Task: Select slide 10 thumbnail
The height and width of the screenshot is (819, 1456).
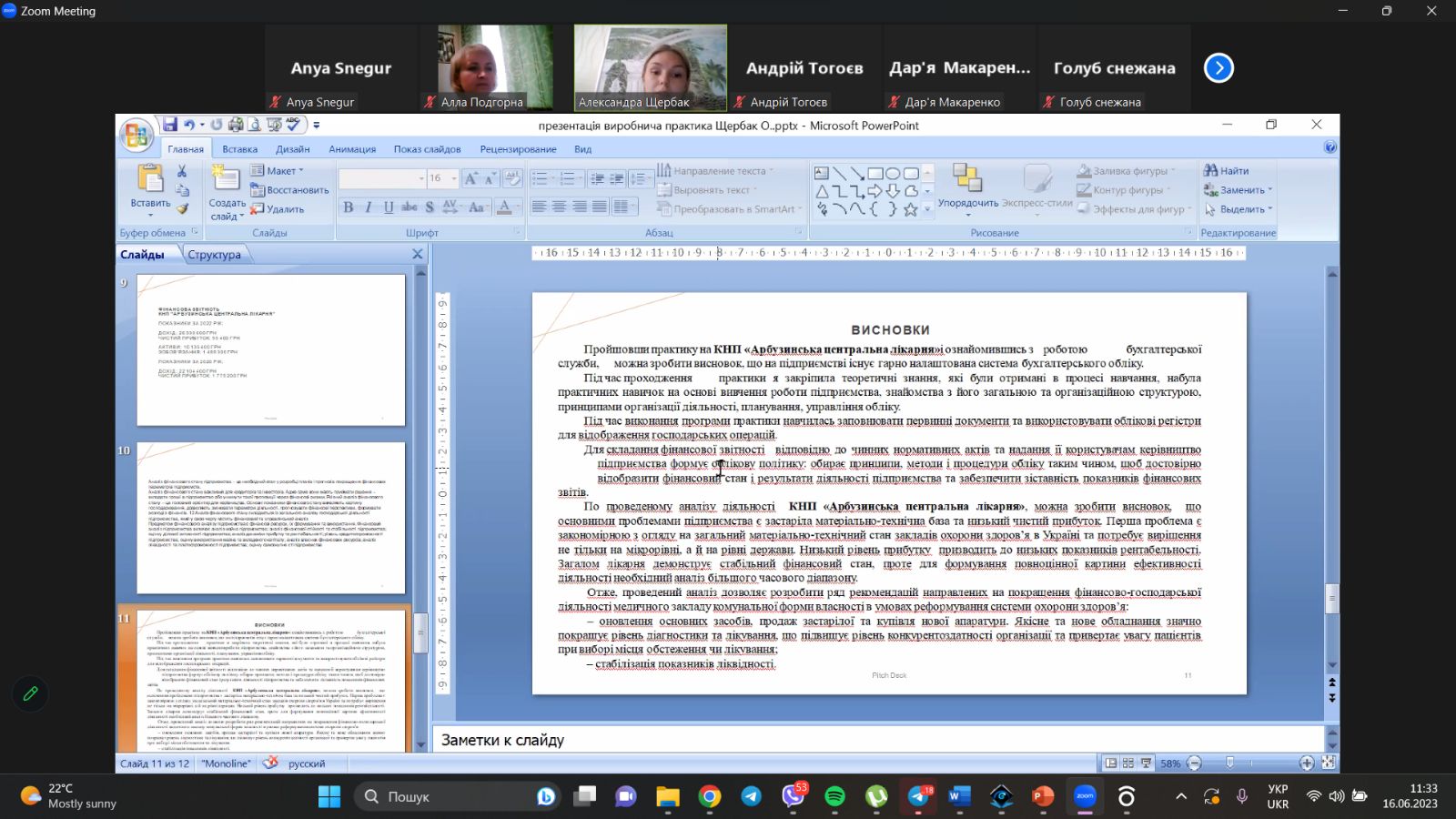Action: tap(270, 518)
